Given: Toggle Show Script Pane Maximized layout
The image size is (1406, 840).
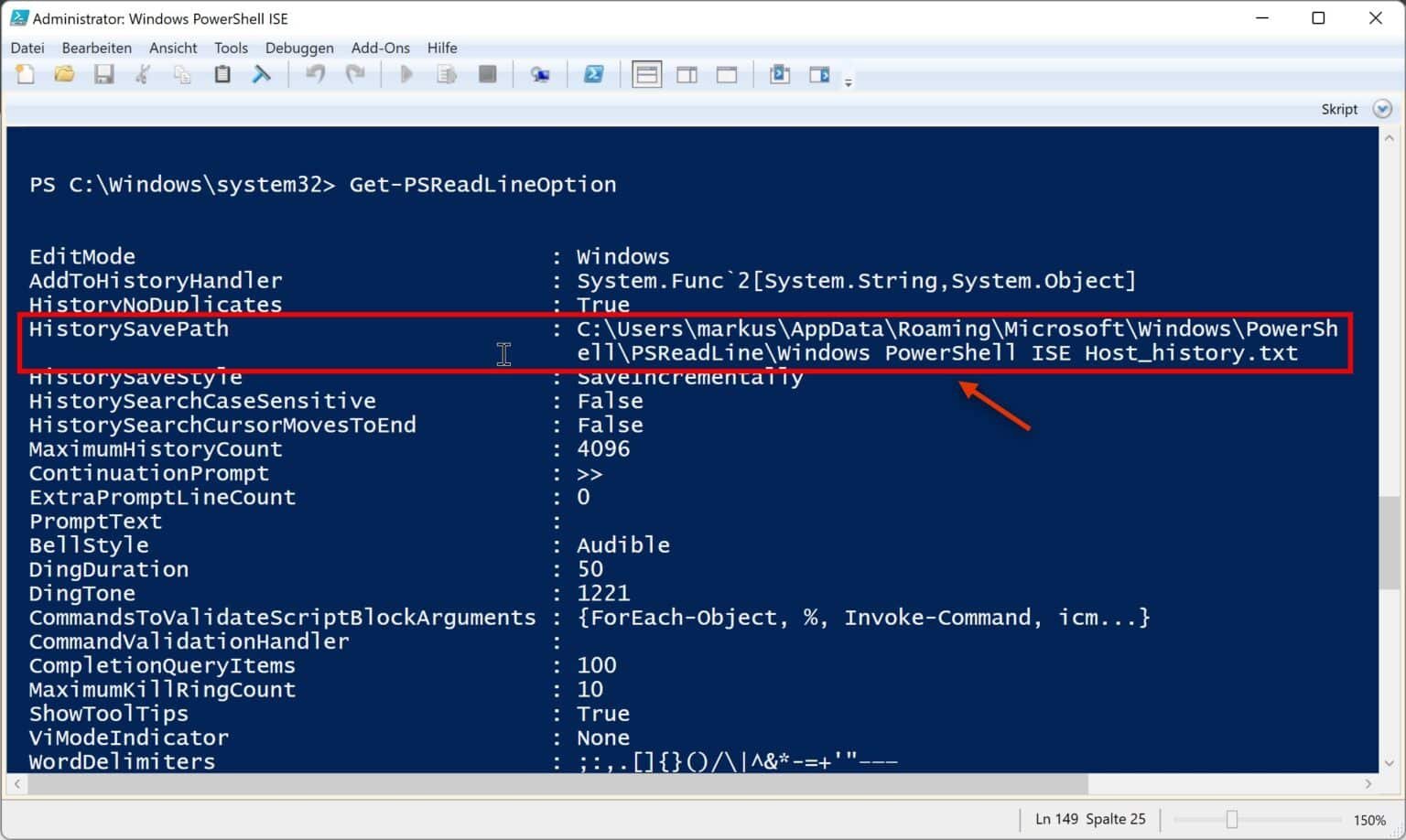Looking at the screenshot, I should [726, 74].
